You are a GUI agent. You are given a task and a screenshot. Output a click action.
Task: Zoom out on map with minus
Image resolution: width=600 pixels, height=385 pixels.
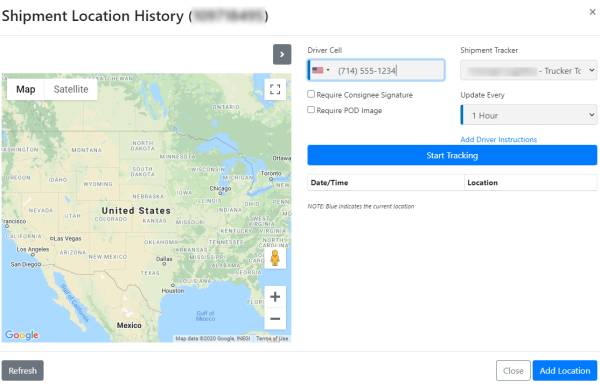click(x=275, y=318)
